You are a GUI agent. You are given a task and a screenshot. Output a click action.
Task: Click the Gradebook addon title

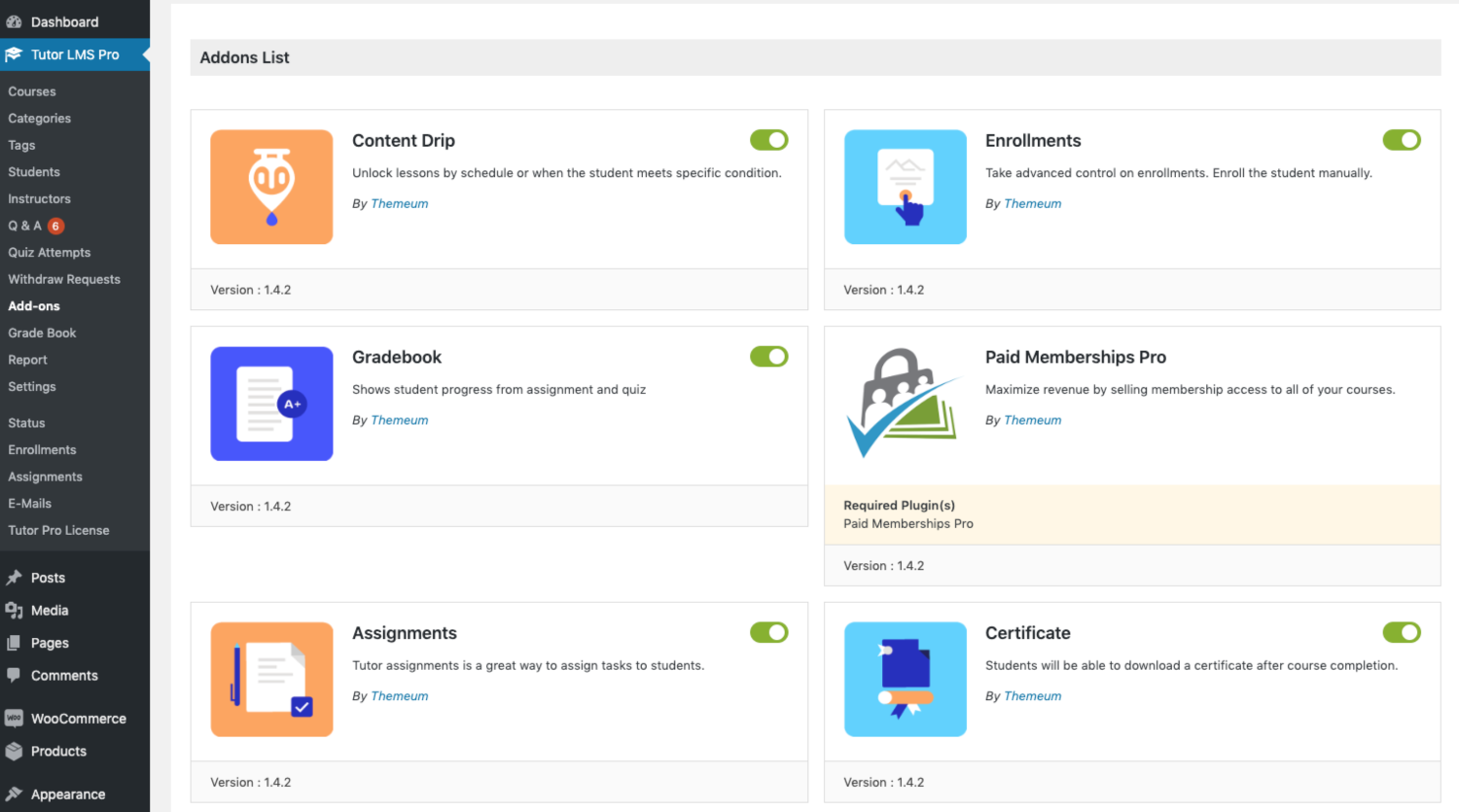tap(397, 357)
